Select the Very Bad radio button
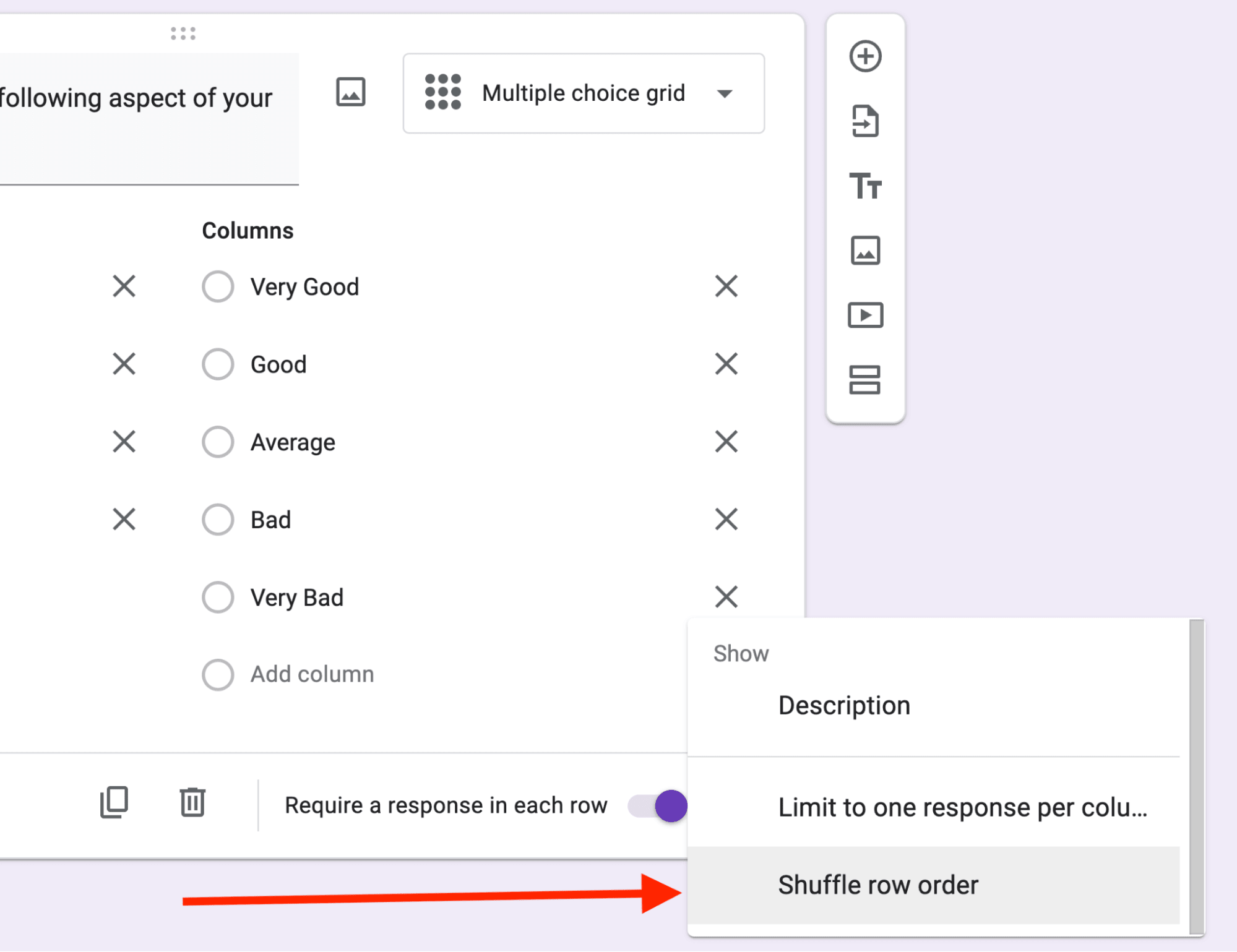 (217, 597)
